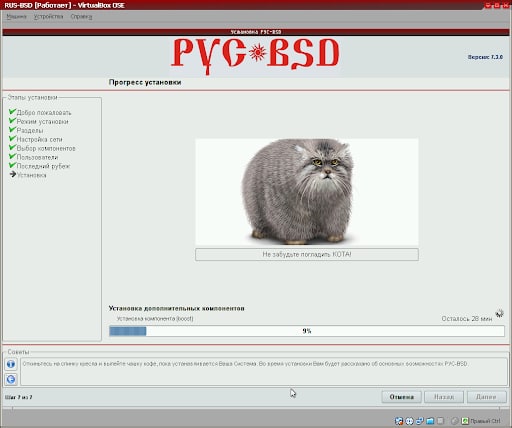Select the Режим установки step
512x428 pixels.
42,122
